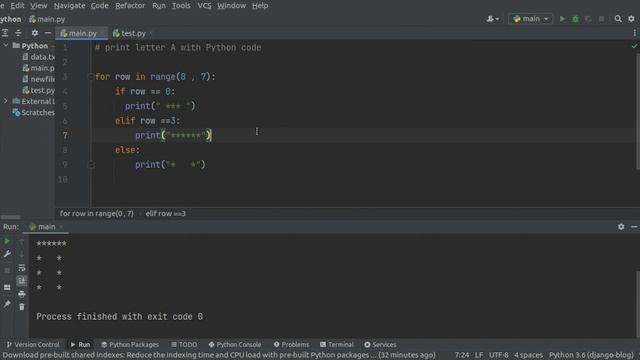Open Version Control tool window button
Image resolution: width=640 pixels, height=360 pixels.
tap(33, 344)
